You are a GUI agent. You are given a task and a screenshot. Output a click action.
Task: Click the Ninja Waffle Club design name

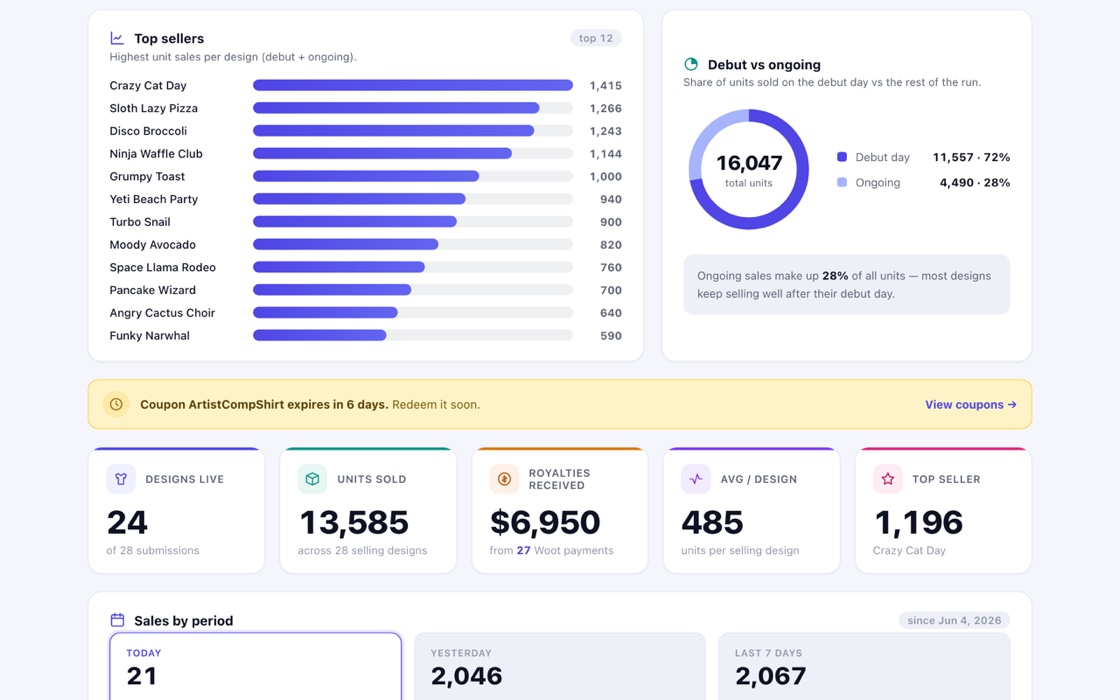click(x=156, y=154)
